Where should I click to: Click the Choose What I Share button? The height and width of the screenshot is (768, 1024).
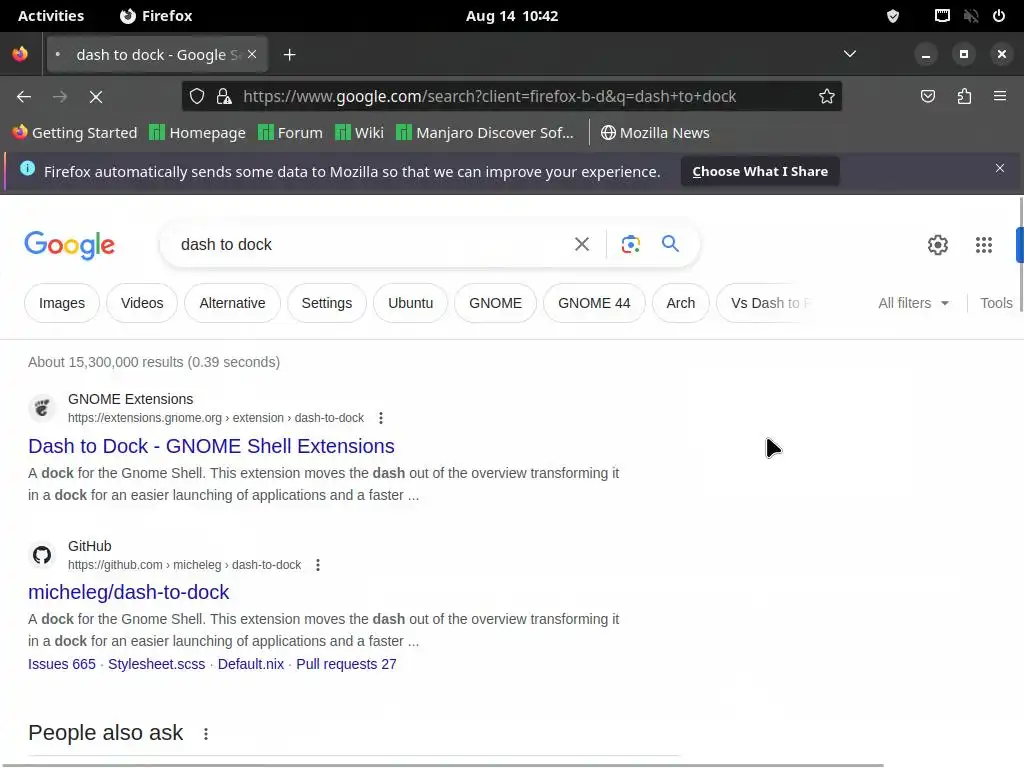click(x=760, y=171)
